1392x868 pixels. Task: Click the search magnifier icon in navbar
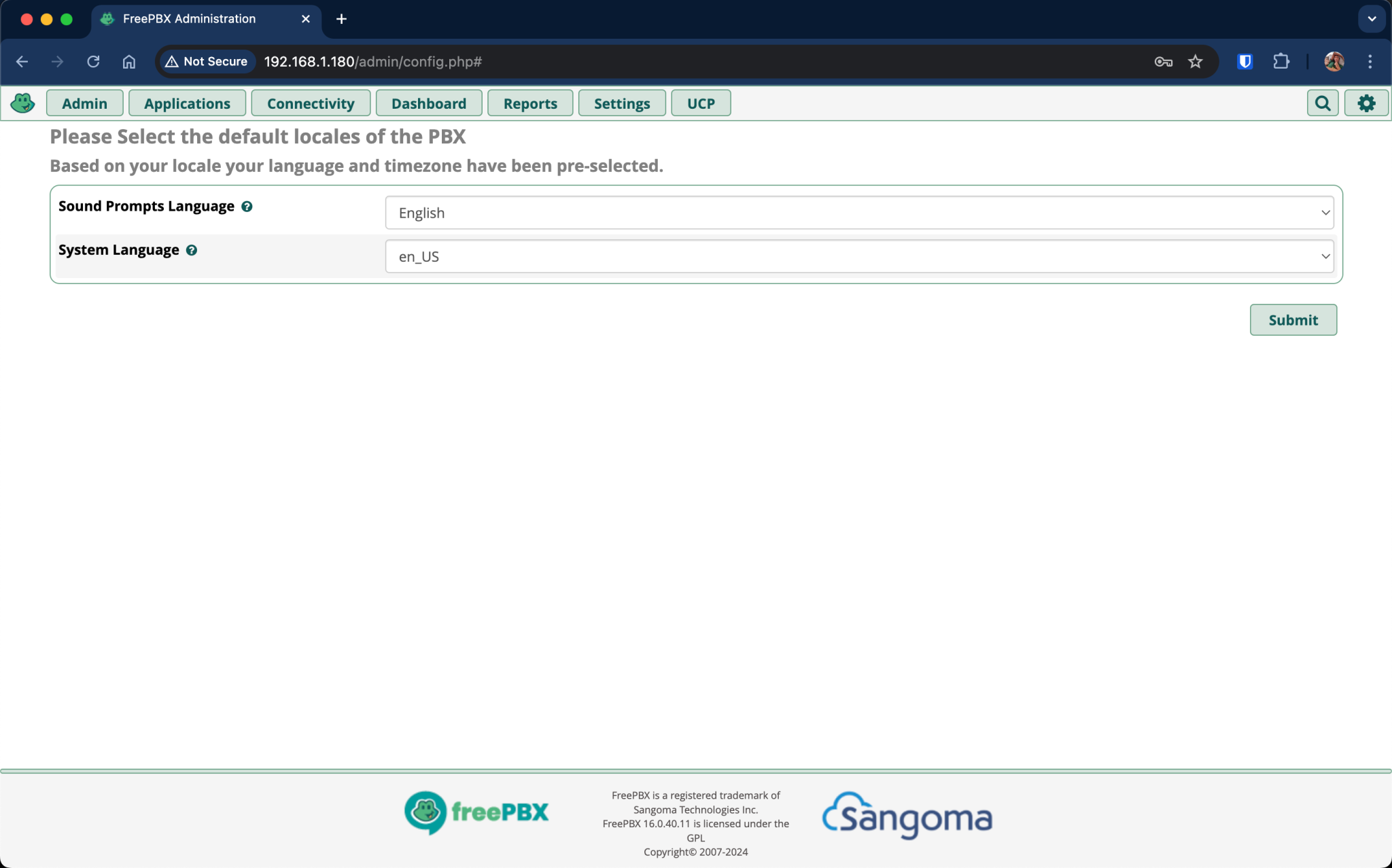click(1321, 103)
